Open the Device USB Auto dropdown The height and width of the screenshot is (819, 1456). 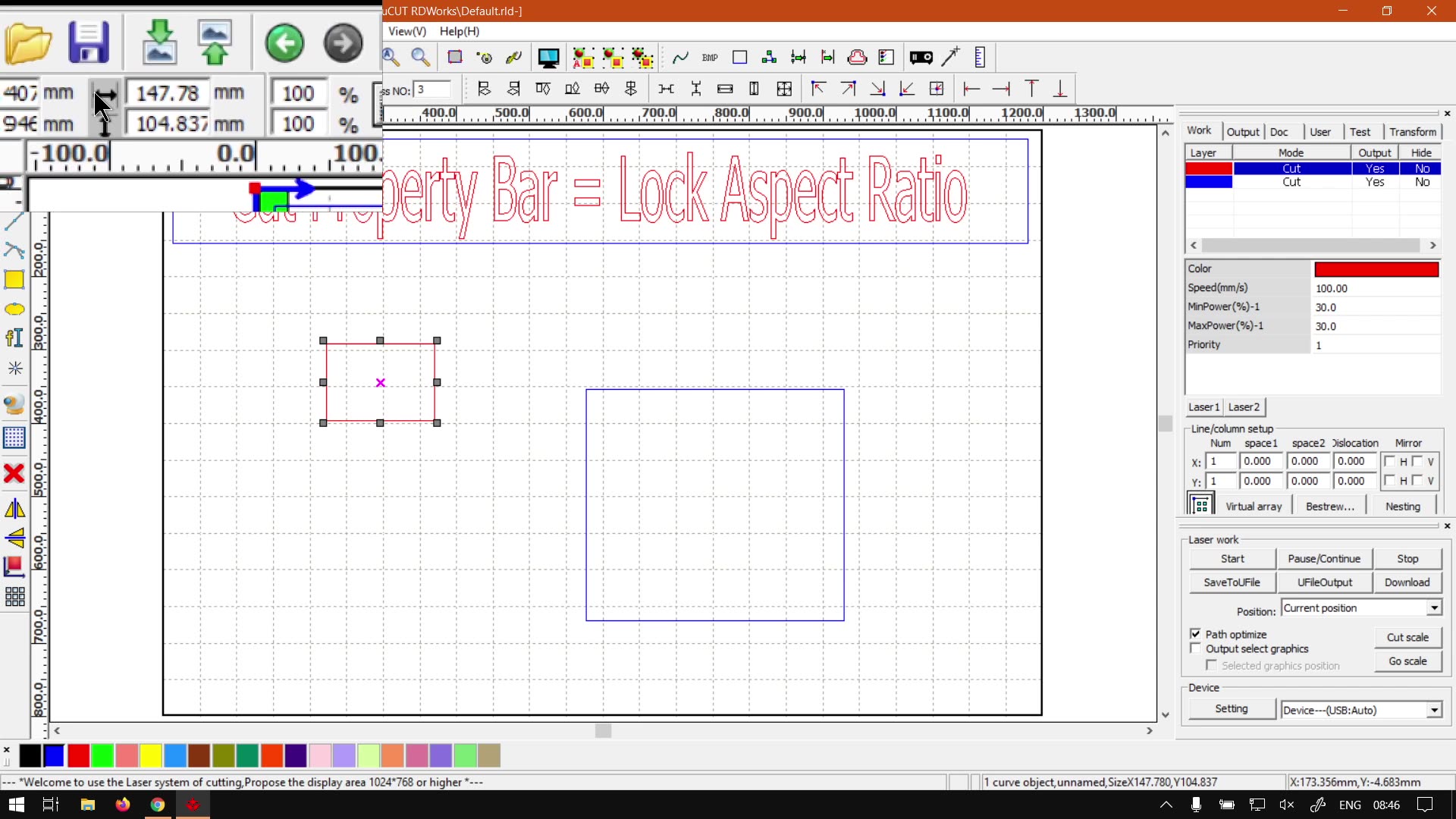1434,711
